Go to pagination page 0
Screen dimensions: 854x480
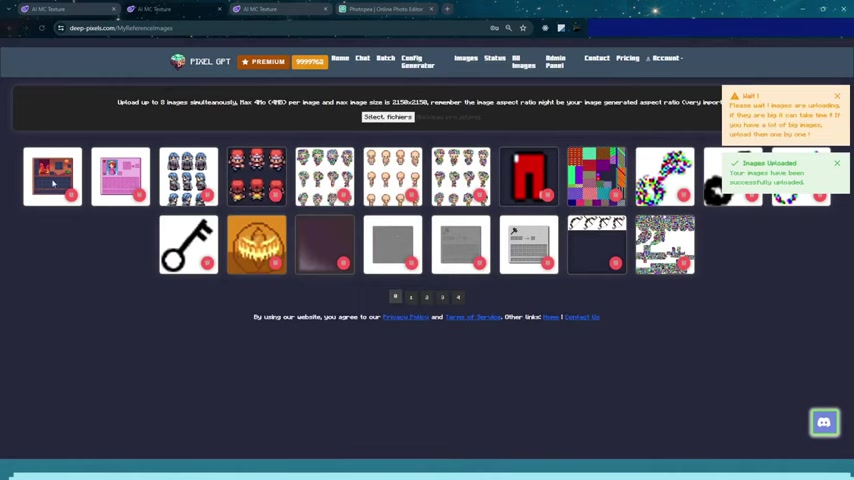(x=395, y=296)
